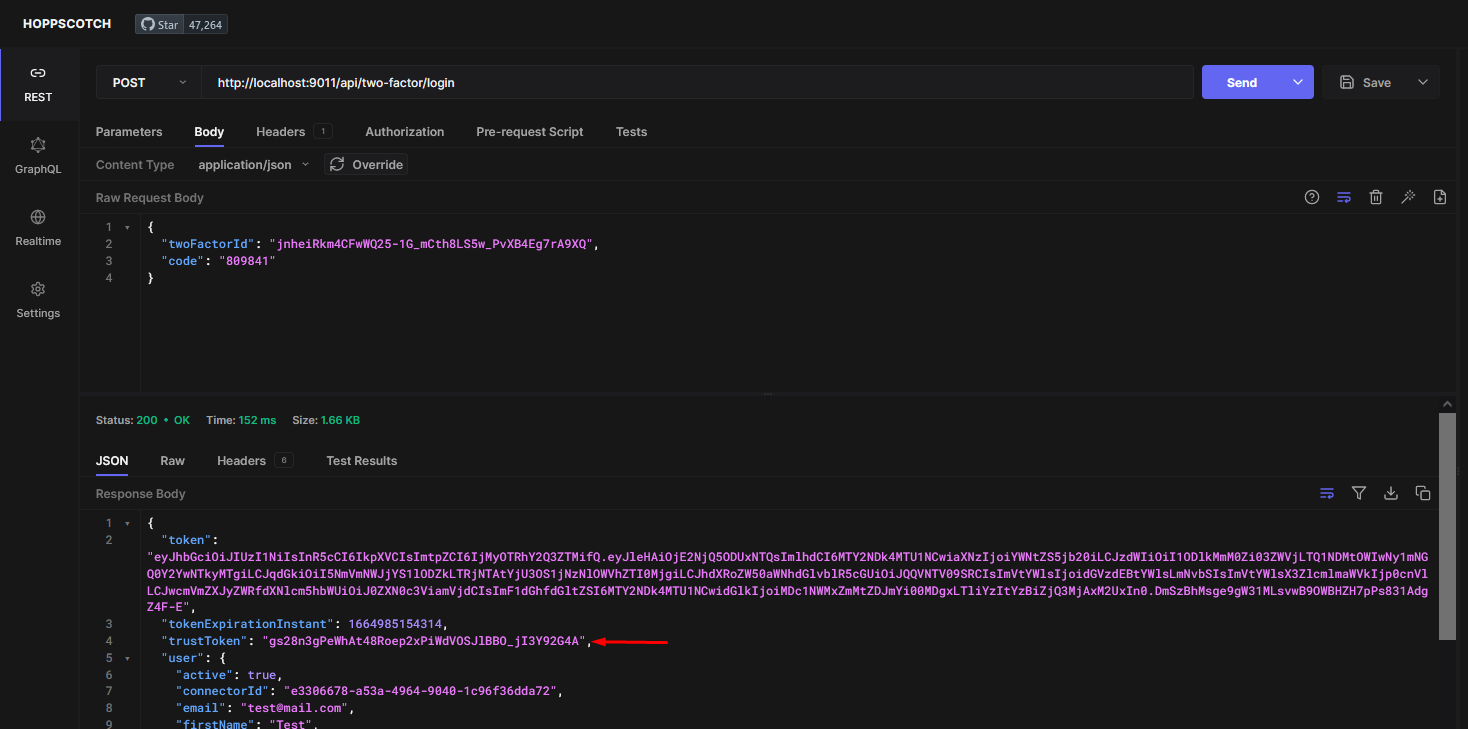Collapse request body JSON at line 1
Image resolution: width=1468 pixels, height=729 pixels.
[127, 227]
